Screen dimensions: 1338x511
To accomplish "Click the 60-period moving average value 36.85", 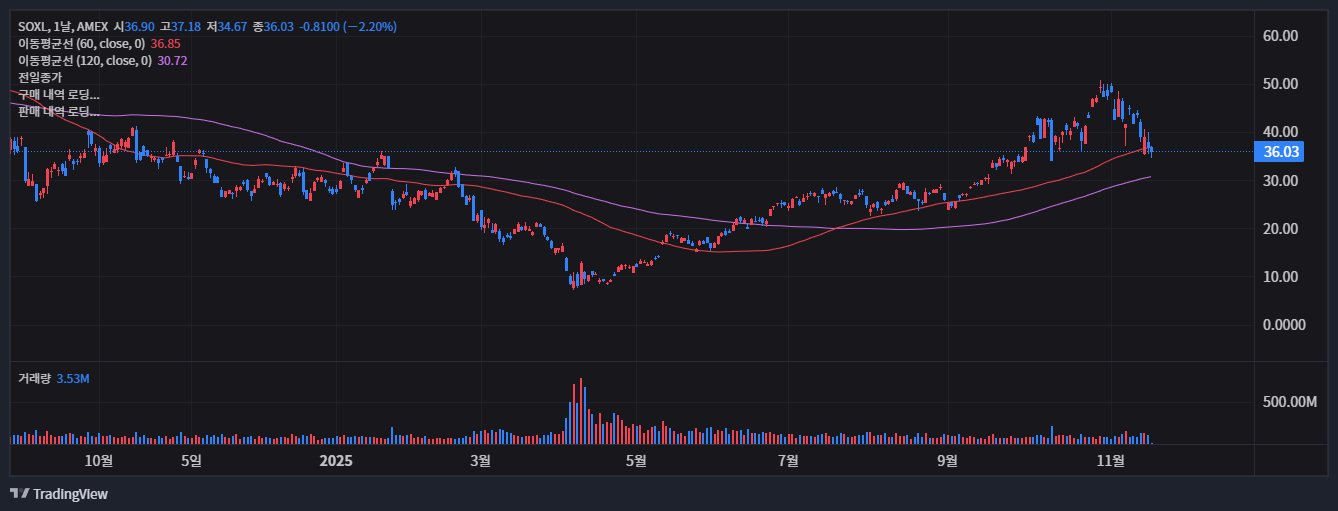I will pyautogui.click(x=166, y=43).
